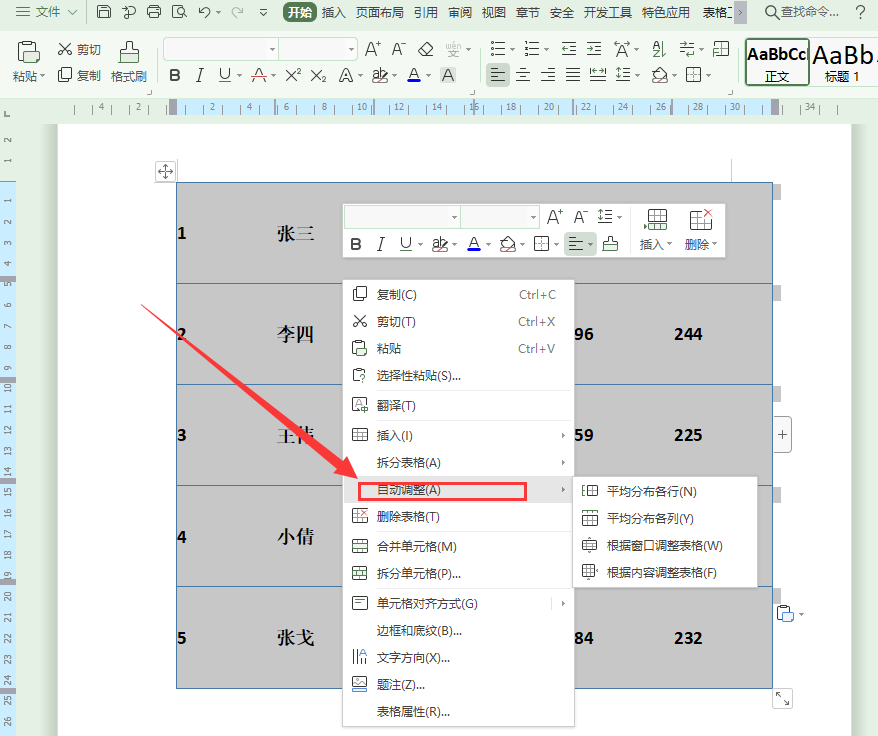The height and width of the screenshot is (736, 878).
Task: Switch to the 插入 ribbon tab
Action: [x=333, y=12]
